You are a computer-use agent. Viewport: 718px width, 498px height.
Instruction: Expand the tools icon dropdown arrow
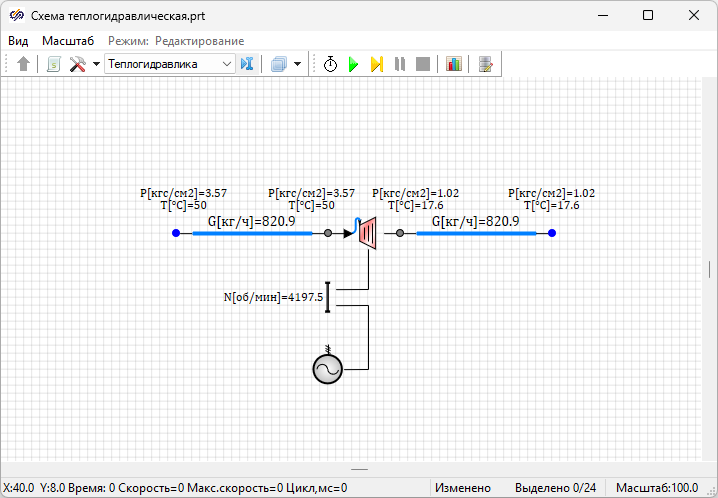point(96,64)
